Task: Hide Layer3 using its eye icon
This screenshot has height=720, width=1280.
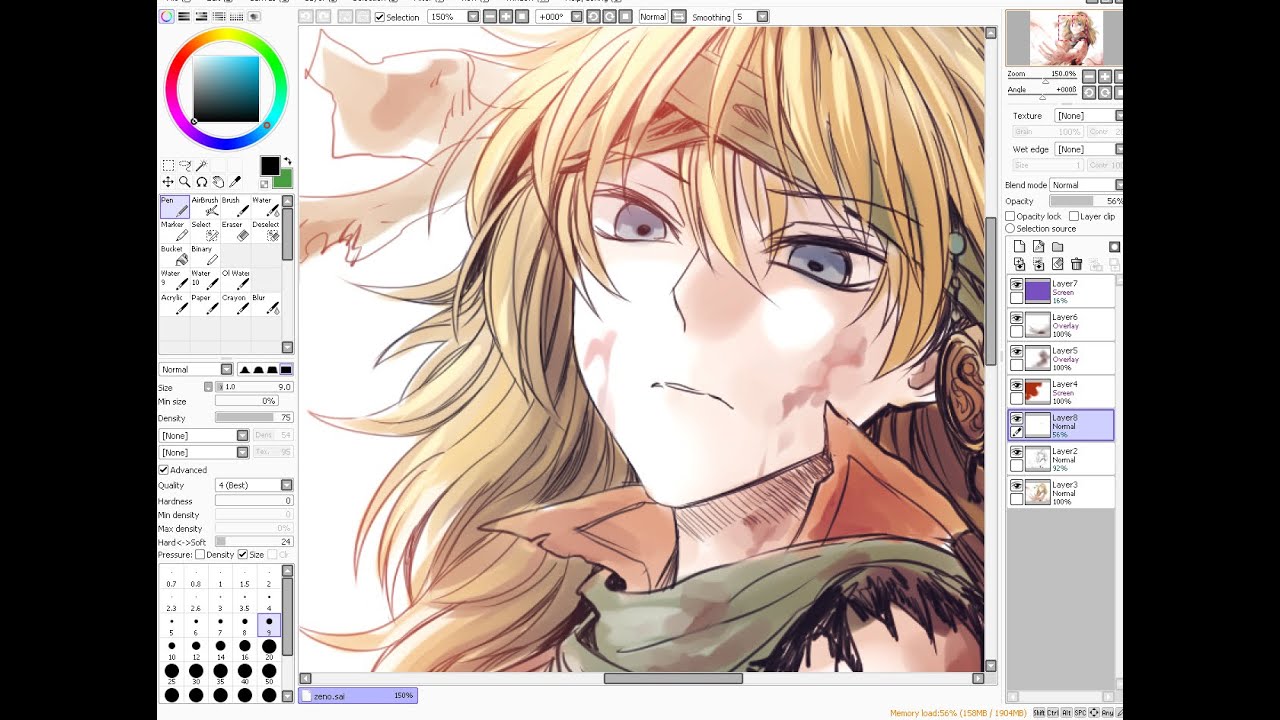Action: [x=1017, y=486]
